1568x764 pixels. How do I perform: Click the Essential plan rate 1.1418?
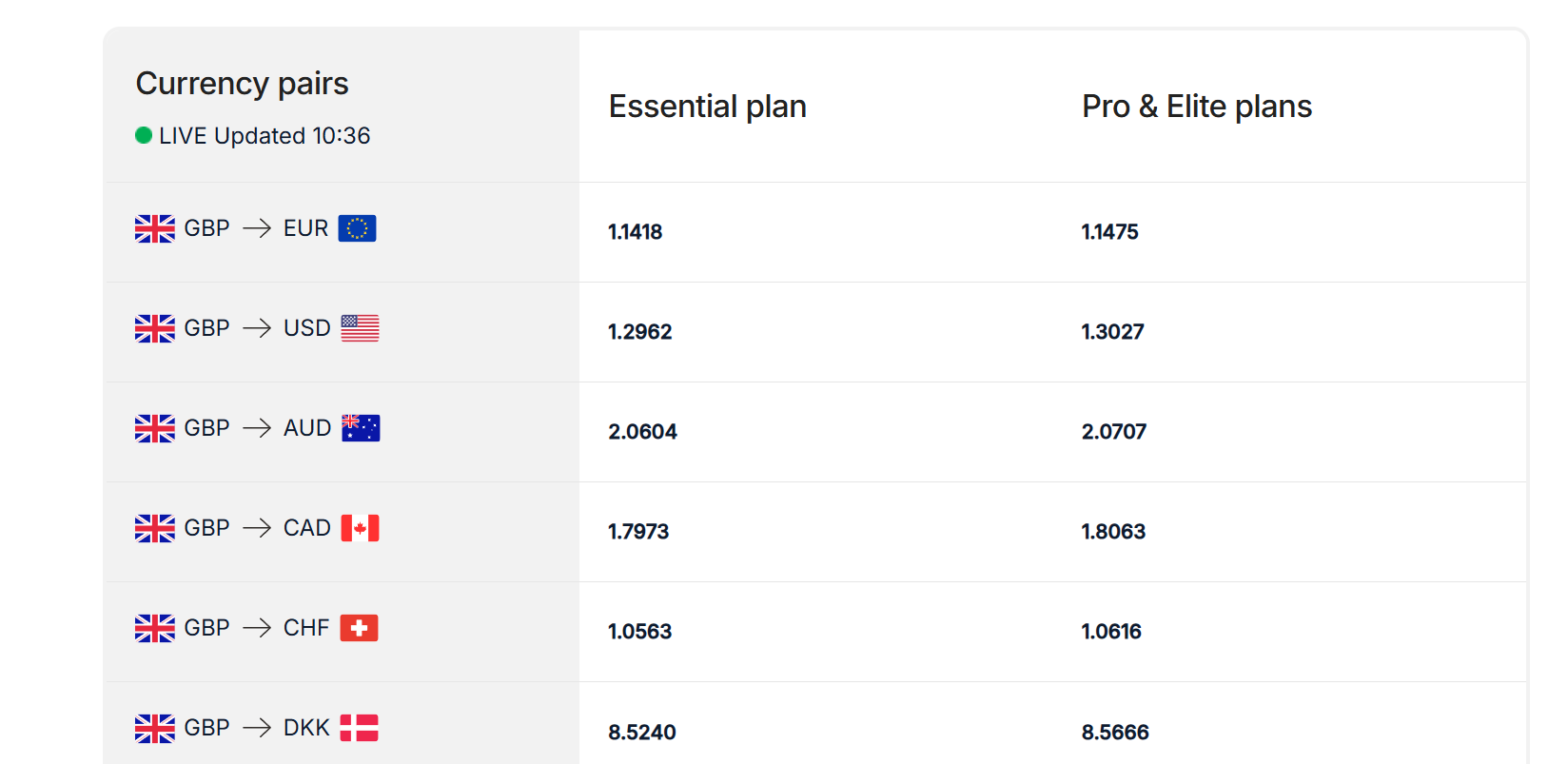(636, 232)
